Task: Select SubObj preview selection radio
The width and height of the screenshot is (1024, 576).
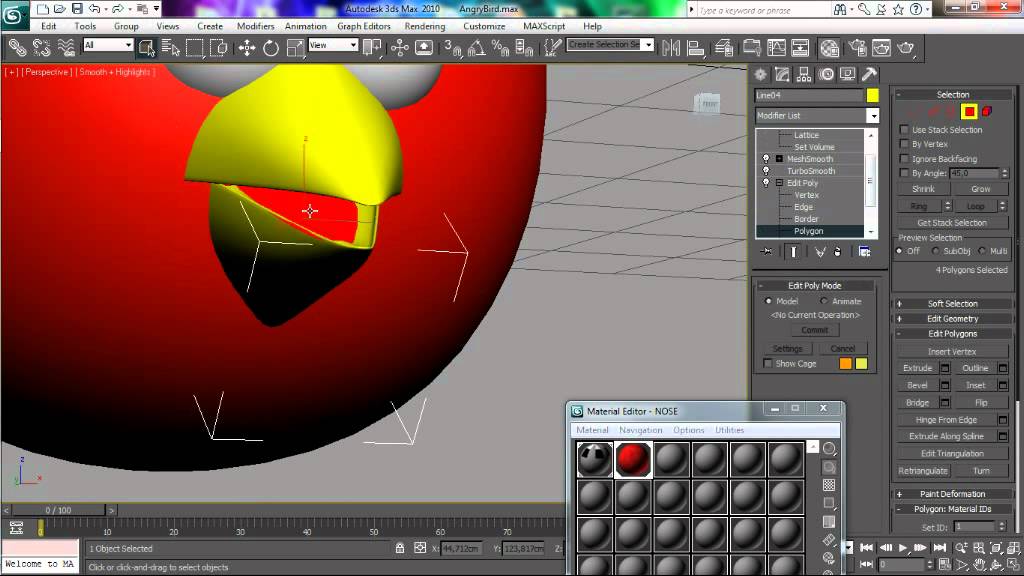Action: tap(936, 251)
